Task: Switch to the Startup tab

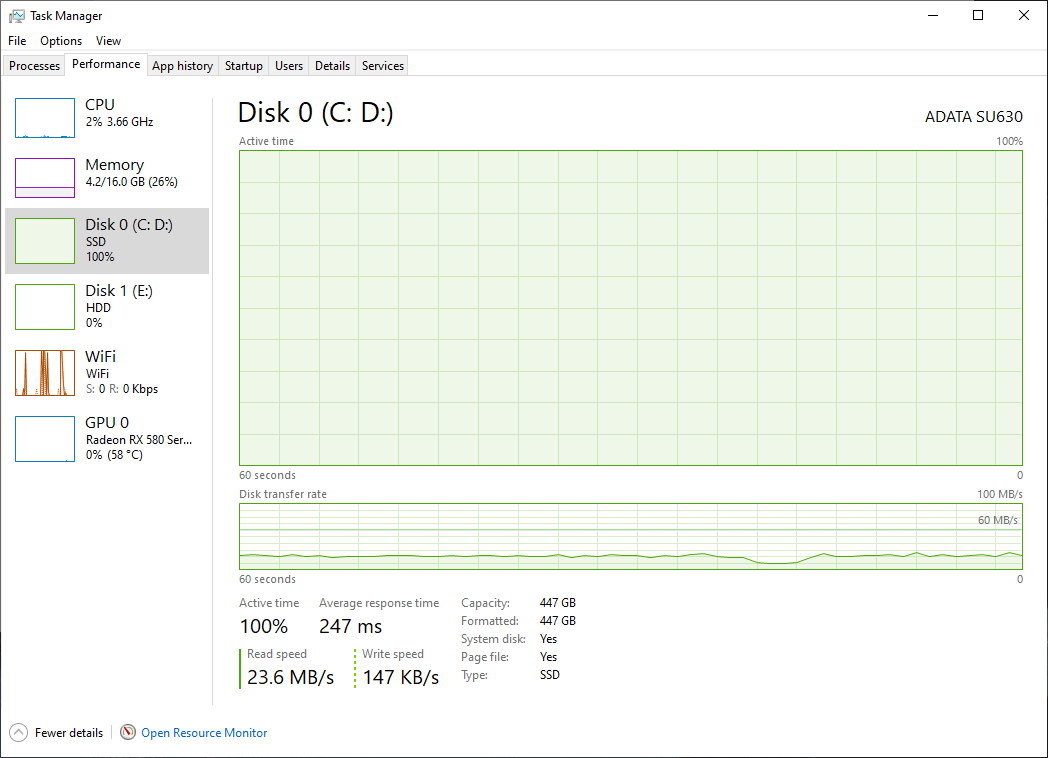Action: click(243, 66)
